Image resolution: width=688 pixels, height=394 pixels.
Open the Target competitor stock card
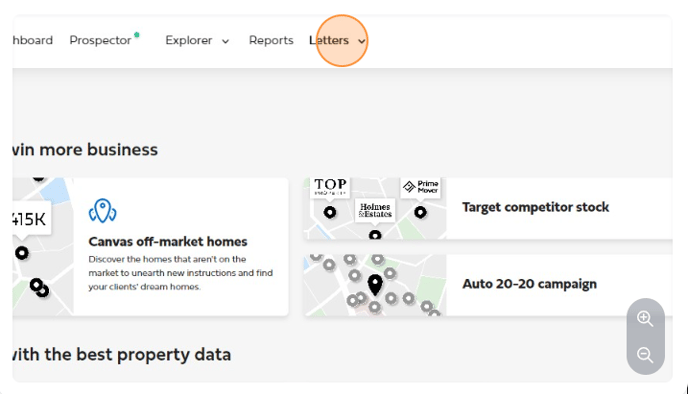pos(488,208)
